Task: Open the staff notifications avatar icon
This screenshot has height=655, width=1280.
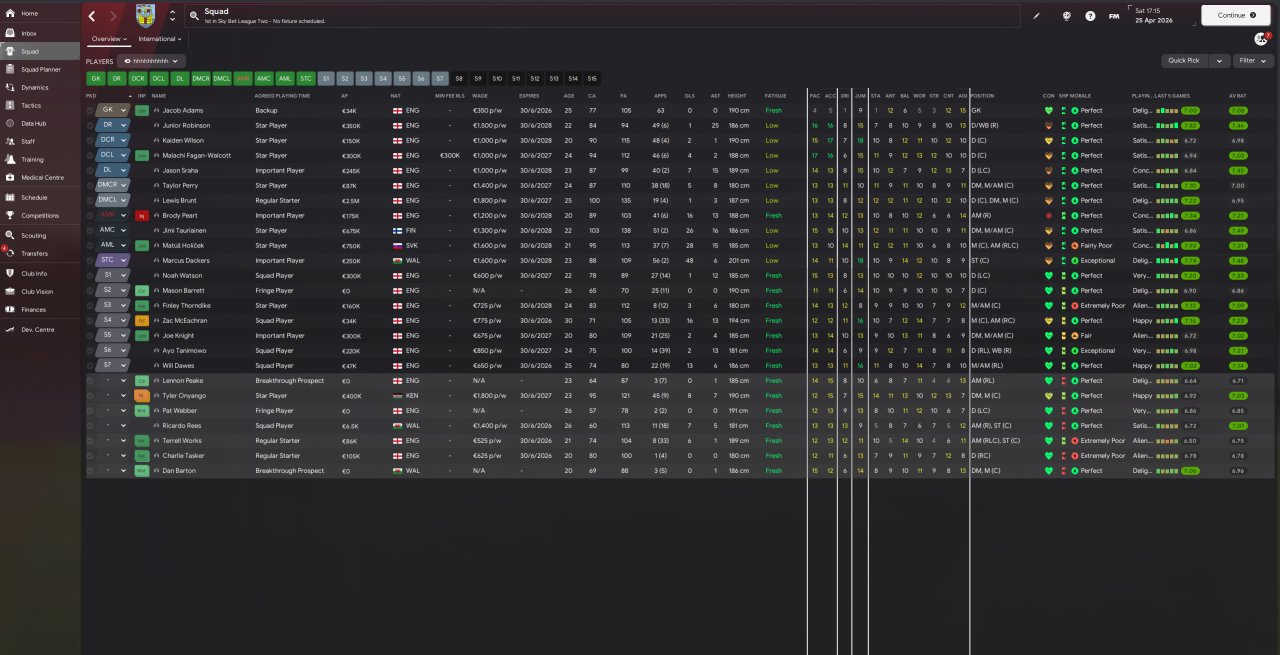Action: pos(1261,39)
